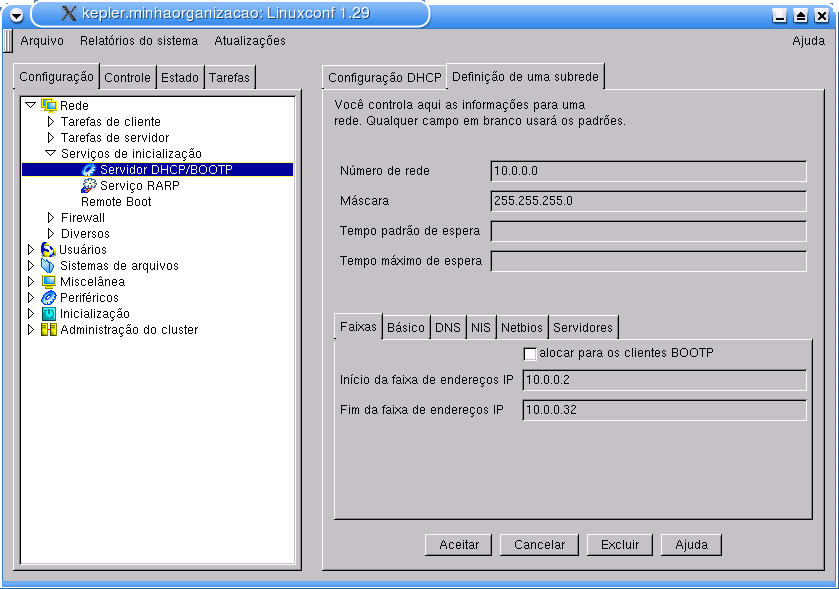Click Fim da faixa de endereços field
The height and width of the screenshot is (589, 839).
coord(664,410)
